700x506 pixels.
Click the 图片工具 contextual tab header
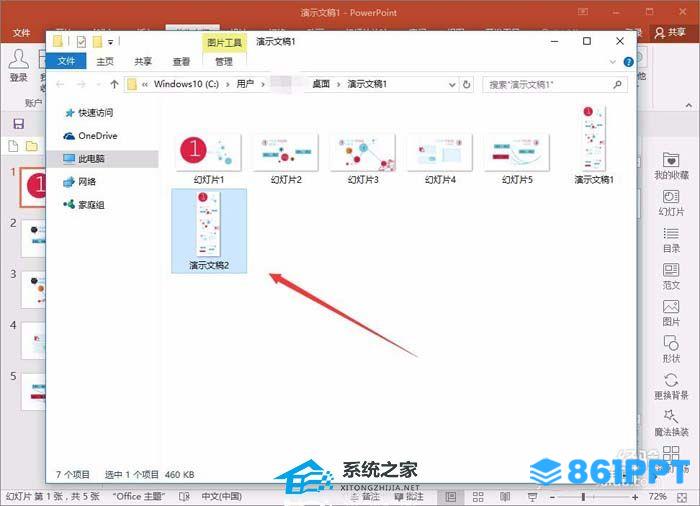coord(224,42)
